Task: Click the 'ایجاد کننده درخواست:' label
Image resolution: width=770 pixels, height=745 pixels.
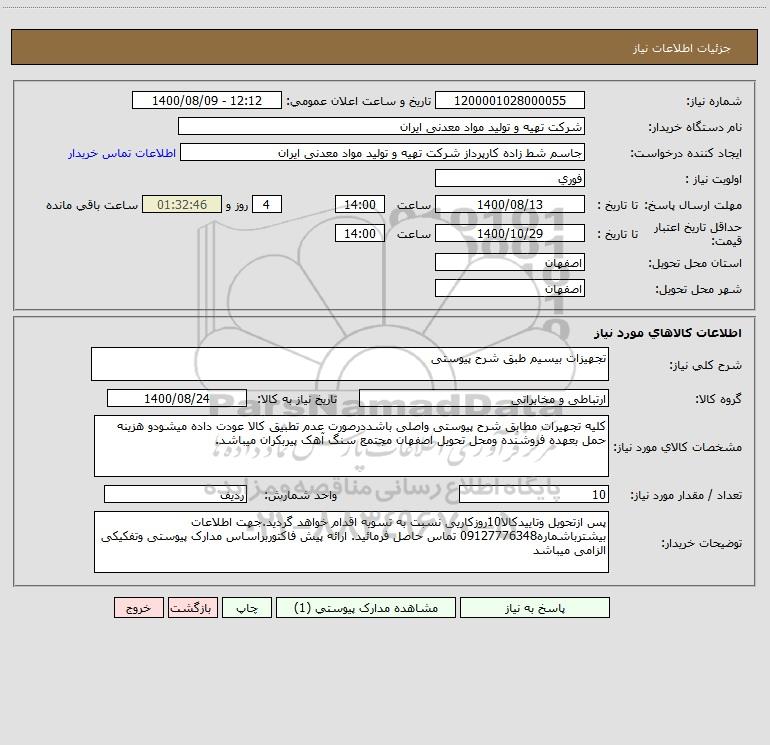Action: click(x=686, y=153)
